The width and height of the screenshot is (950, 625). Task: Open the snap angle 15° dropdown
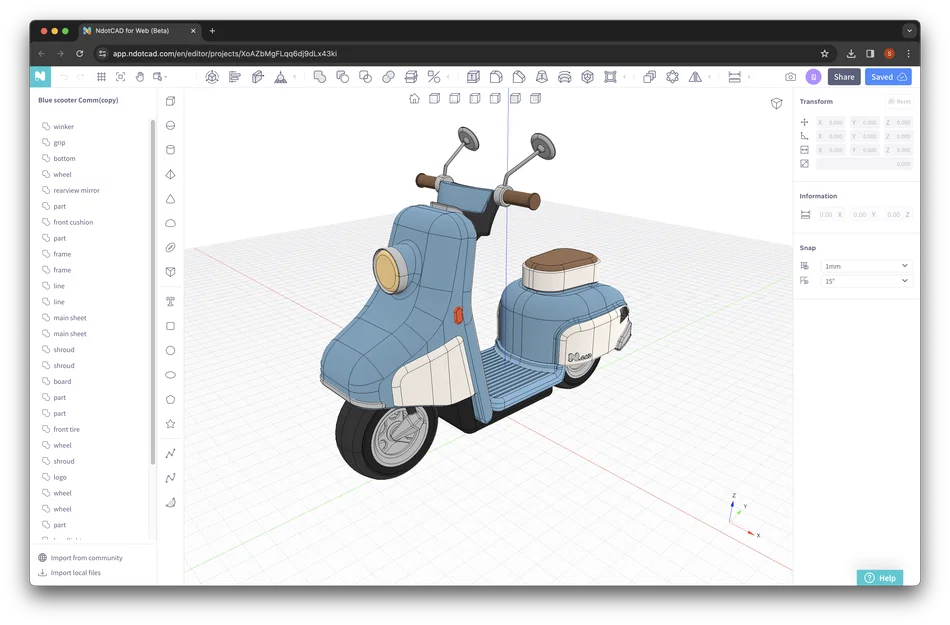pos(866,281)
